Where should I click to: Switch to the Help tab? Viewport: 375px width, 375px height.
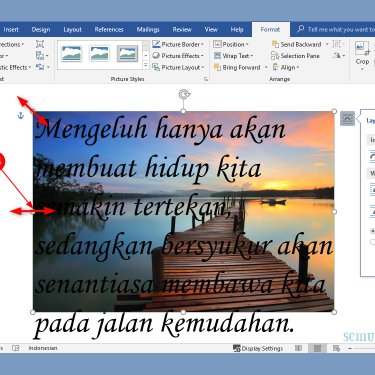click(237, 30)
